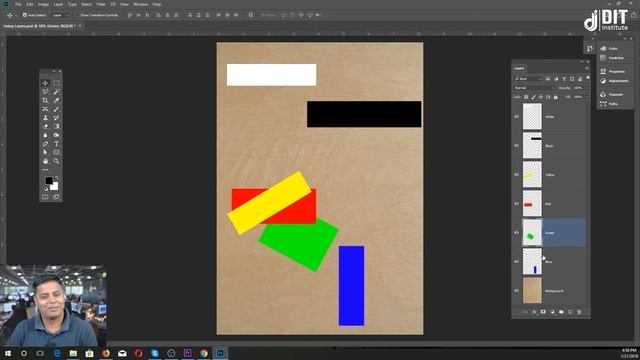Open the Filter menu
This screenshot has height=360, width=640.
tap(101, 4)
